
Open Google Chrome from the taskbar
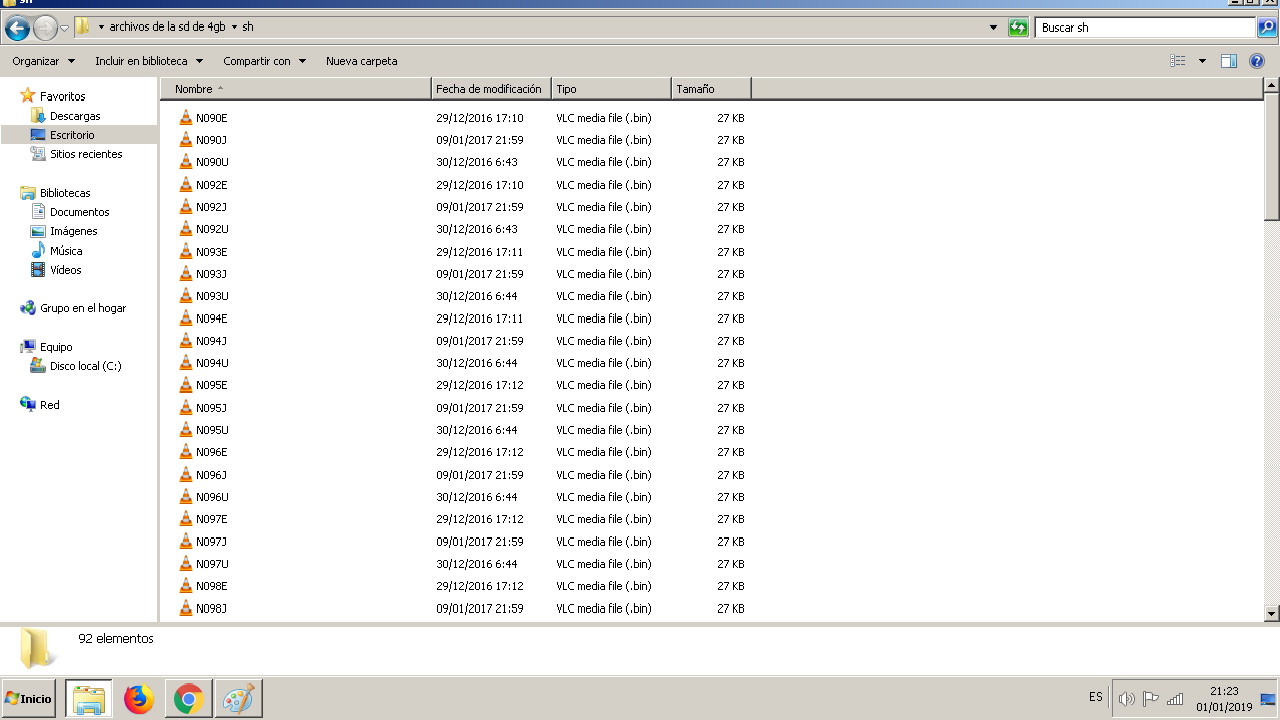188,699
